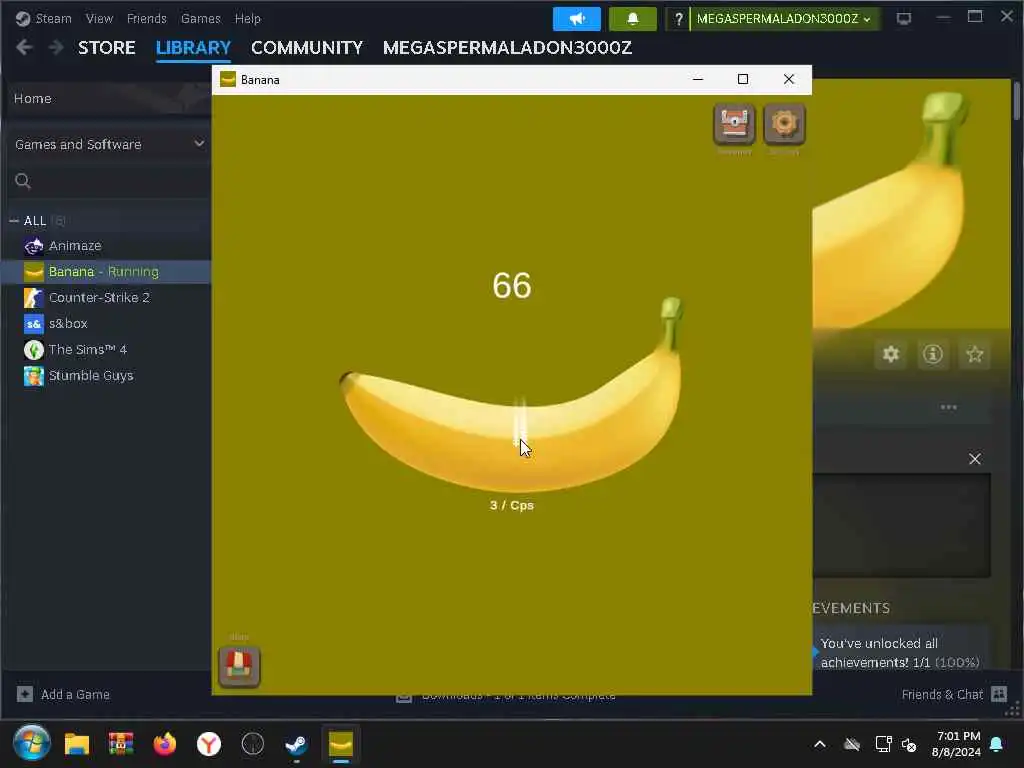Select Animaze in library list
Screen dimensions: 1024x768
pyautogui.click(x=75, y=246)
